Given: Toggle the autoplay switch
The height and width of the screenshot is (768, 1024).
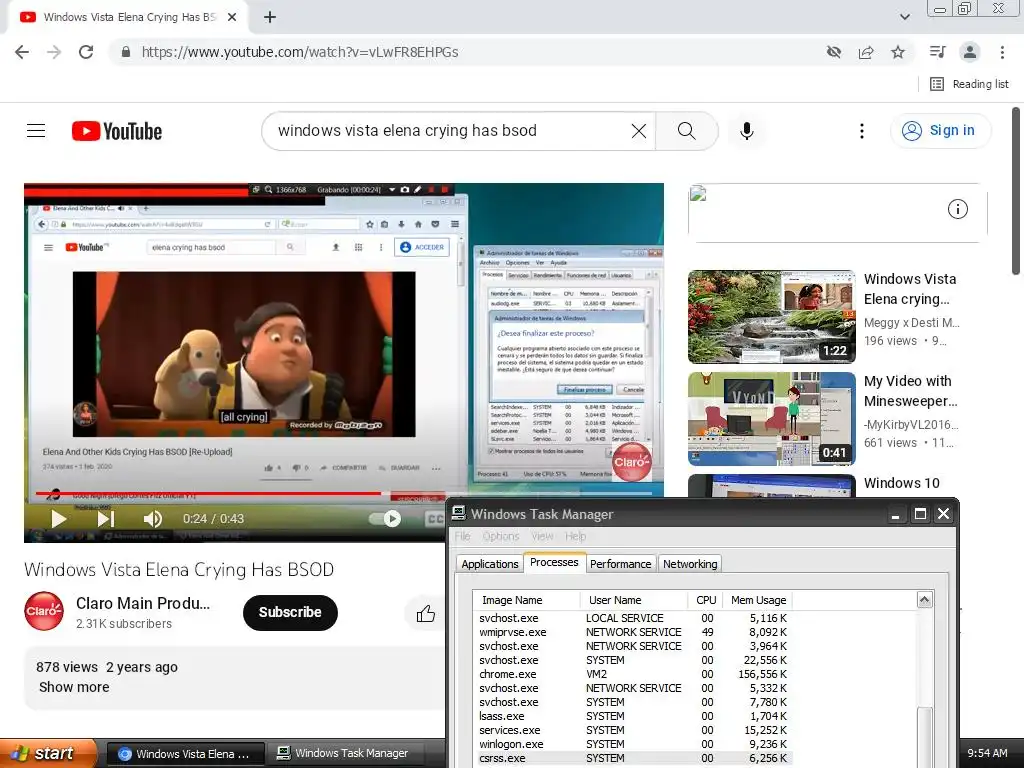Looking at the screenshot, I should pyautogui.click(x=385, y=519).
